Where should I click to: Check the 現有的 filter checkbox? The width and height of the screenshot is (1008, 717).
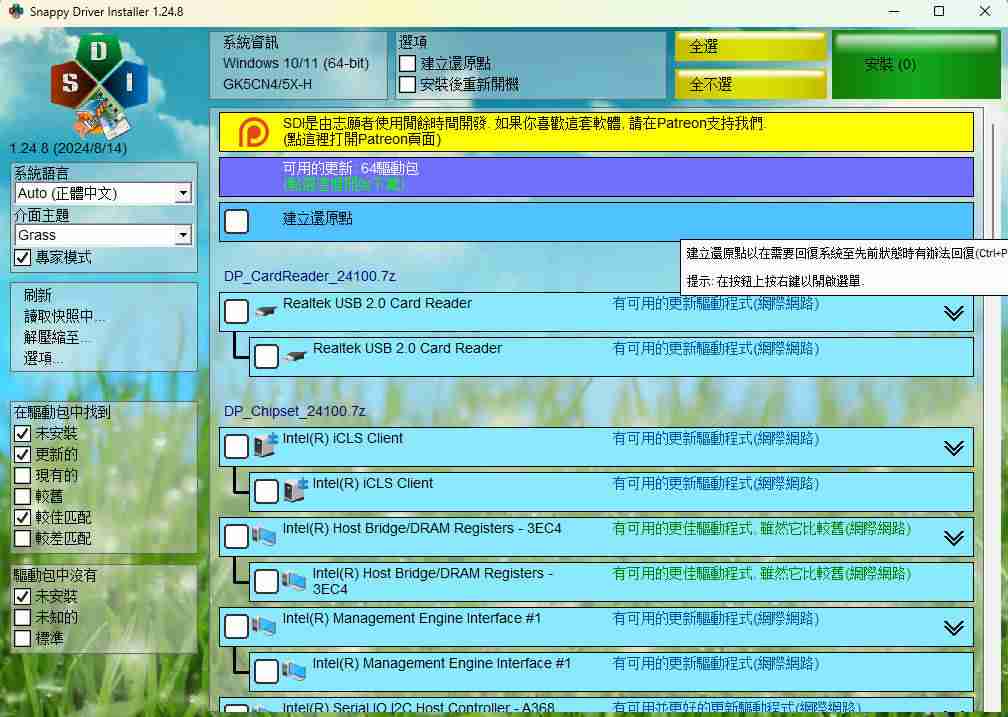point(23,476)
